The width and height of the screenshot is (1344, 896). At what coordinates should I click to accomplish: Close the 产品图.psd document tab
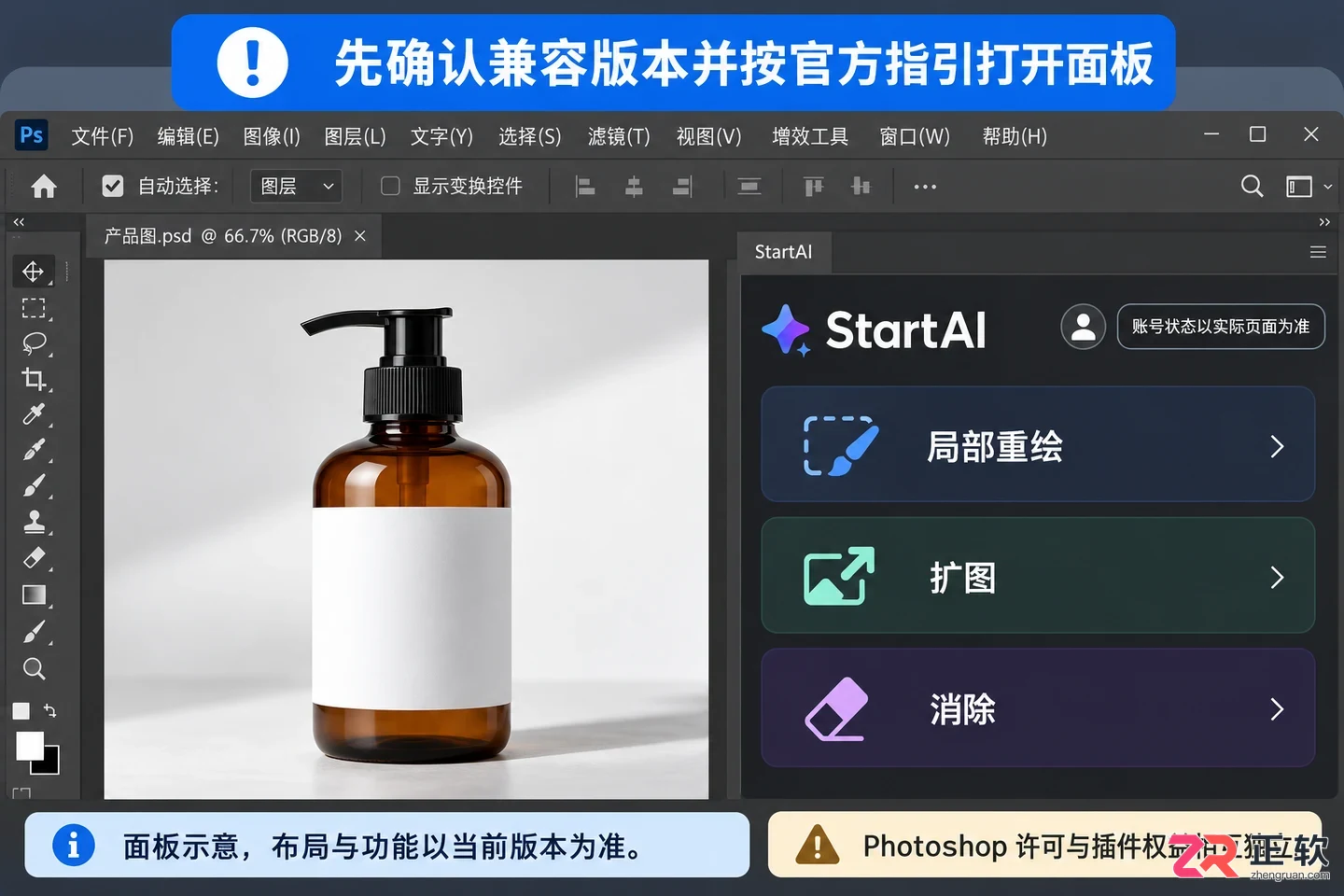(360, 236)
